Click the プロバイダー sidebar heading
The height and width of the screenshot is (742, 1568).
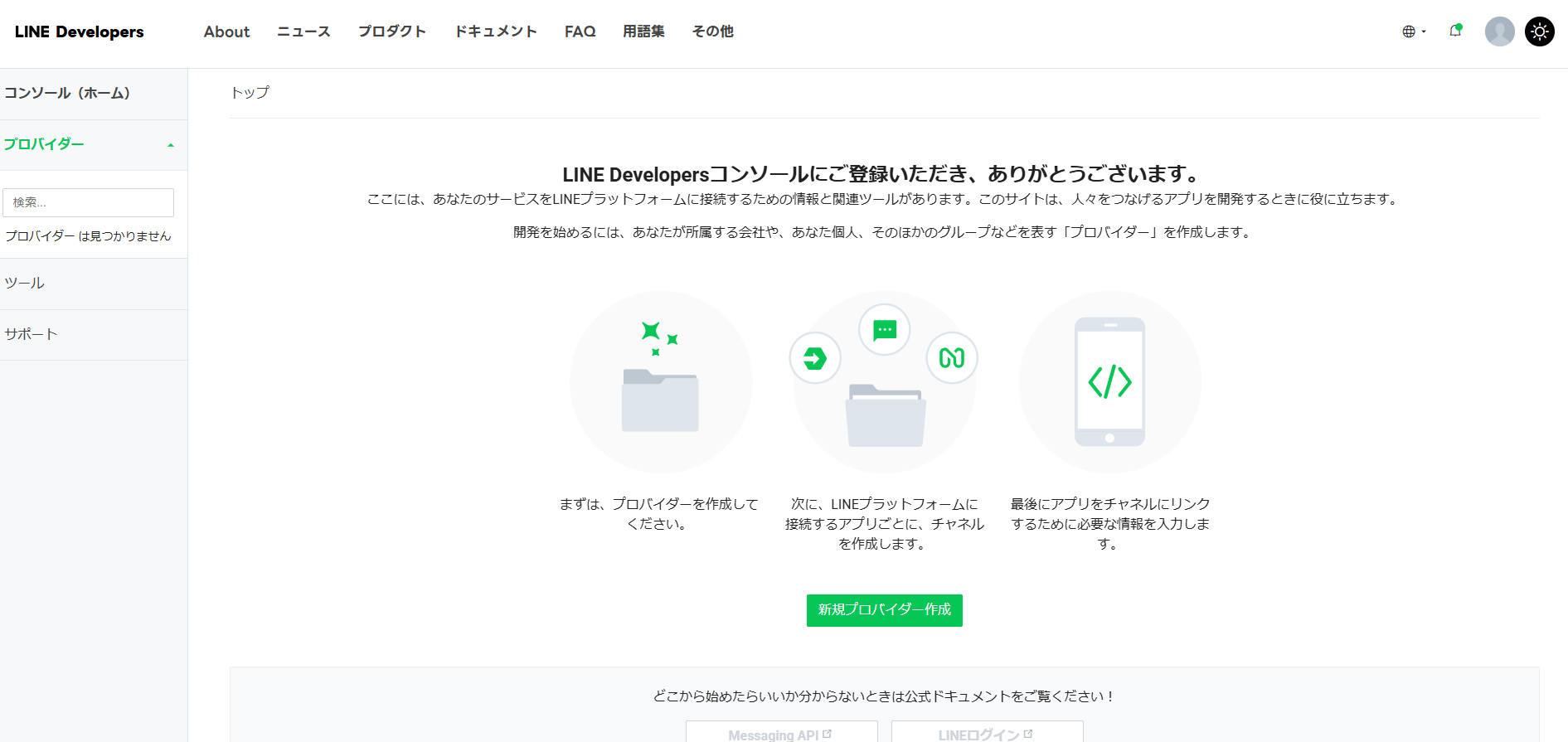pyautogui.click(x=44, y=144)
